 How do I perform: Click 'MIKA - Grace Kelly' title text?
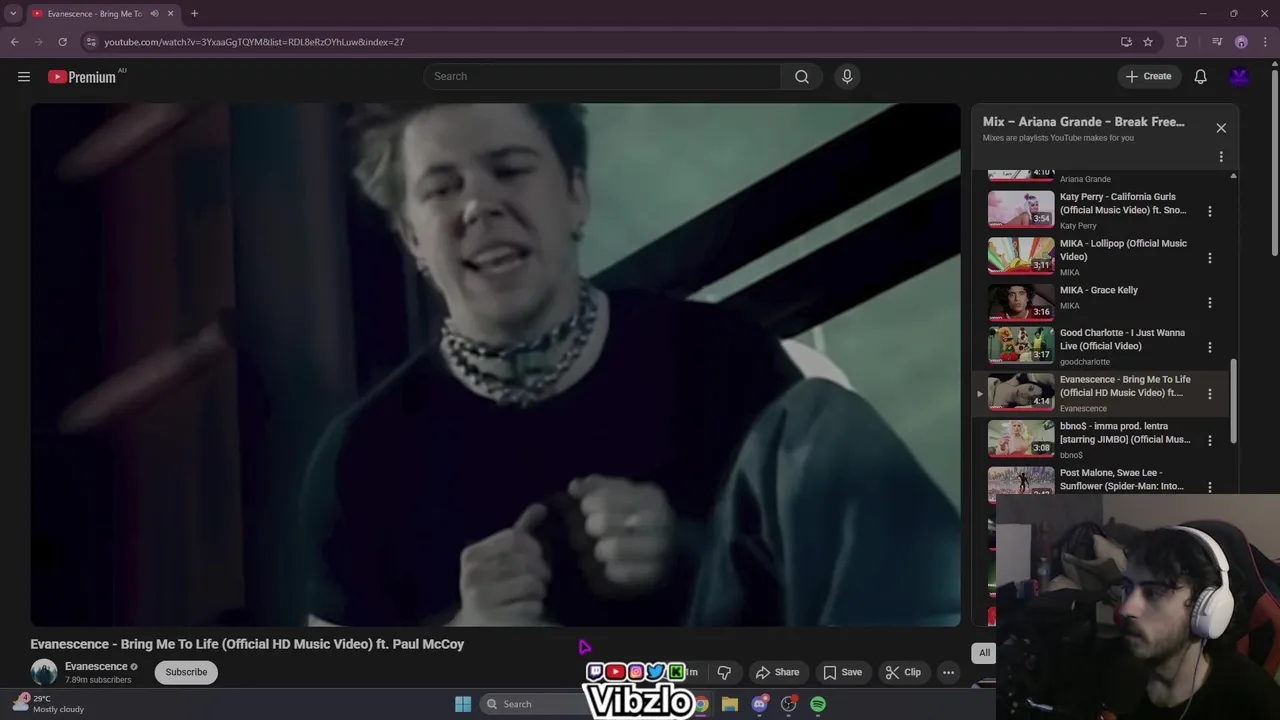tap(1098, 290)
